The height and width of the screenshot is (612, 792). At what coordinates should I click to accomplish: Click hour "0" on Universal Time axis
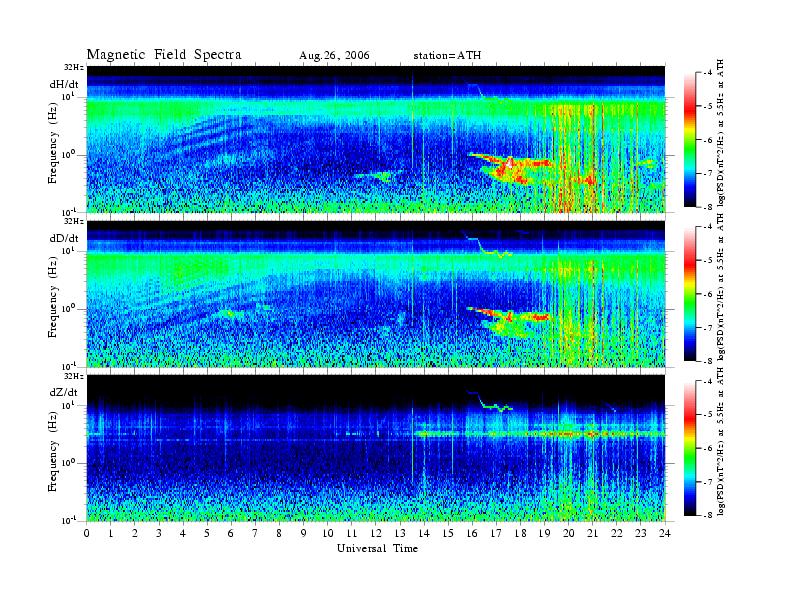(x=87, y=533)
